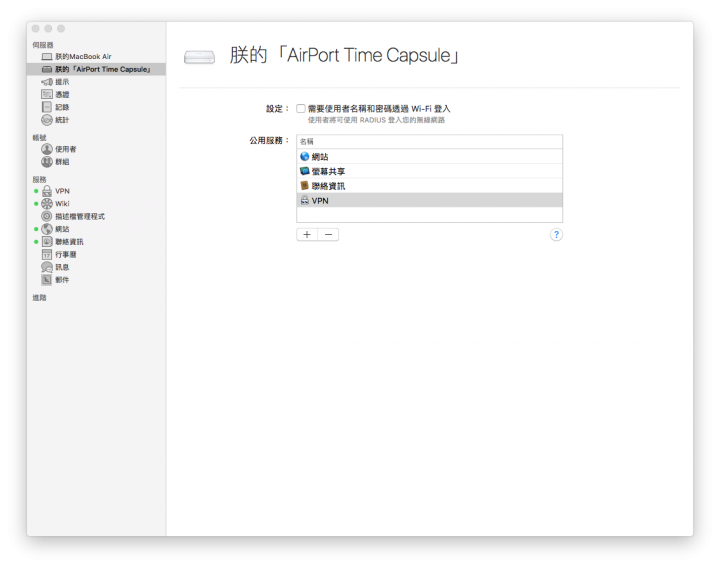Open help with question mark button
720x568 pixels.
point(556,235)
